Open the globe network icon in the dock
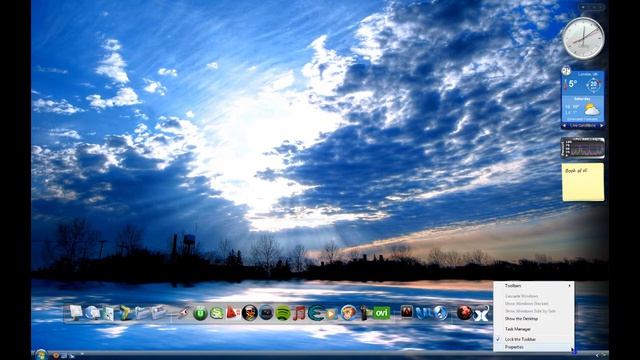Viewport: 640px width, 360px height. coord(93,313)
